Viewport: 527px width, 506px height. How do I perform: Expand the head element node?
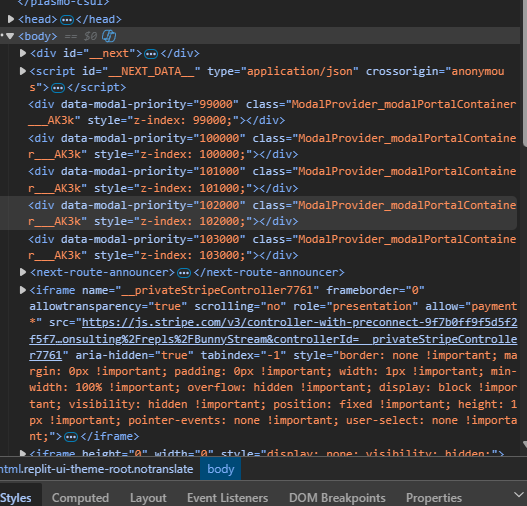tap(11, 19)
